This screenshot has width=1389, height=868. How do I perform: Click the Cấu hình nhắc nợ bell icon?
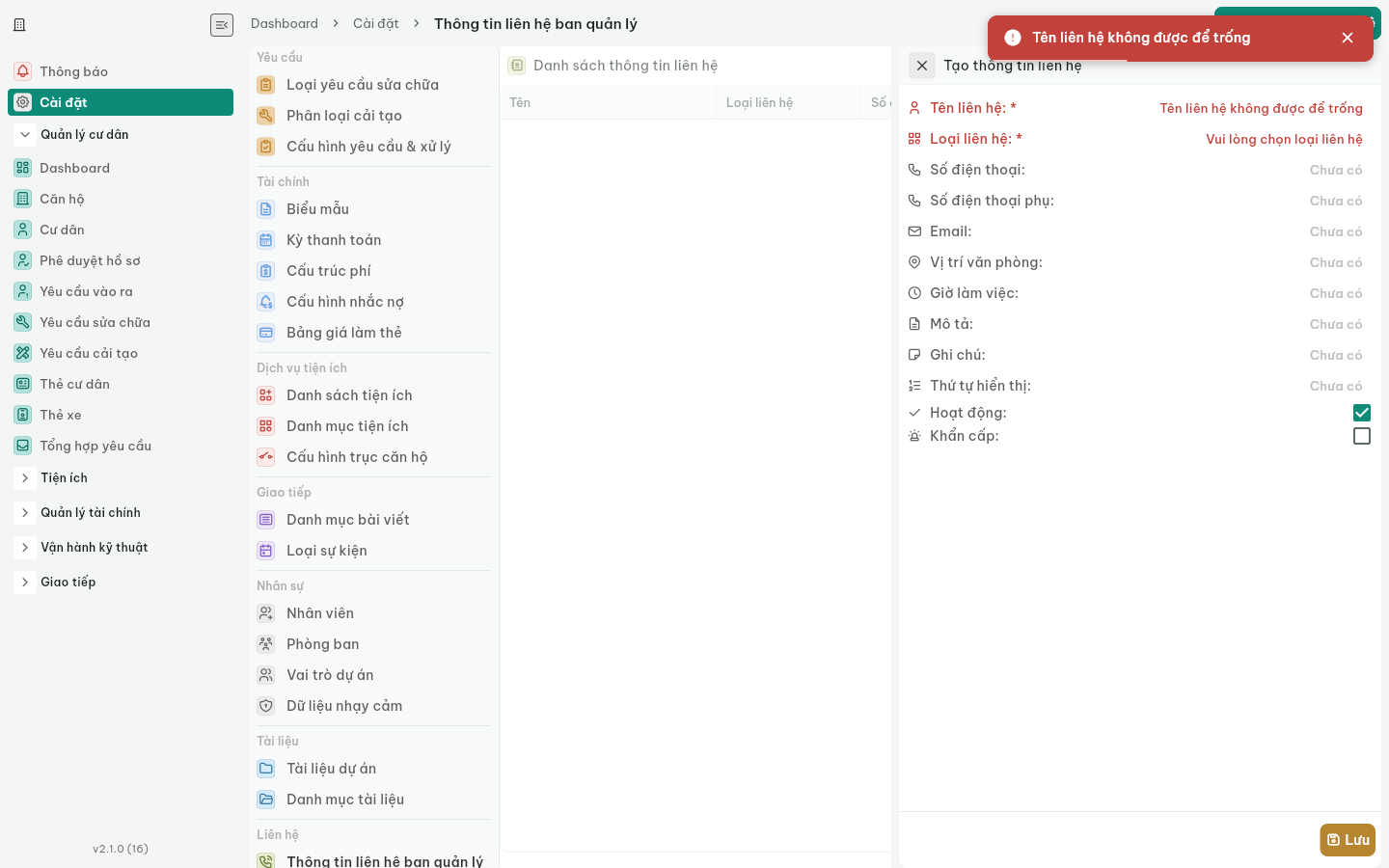click(x=266, y=302)
